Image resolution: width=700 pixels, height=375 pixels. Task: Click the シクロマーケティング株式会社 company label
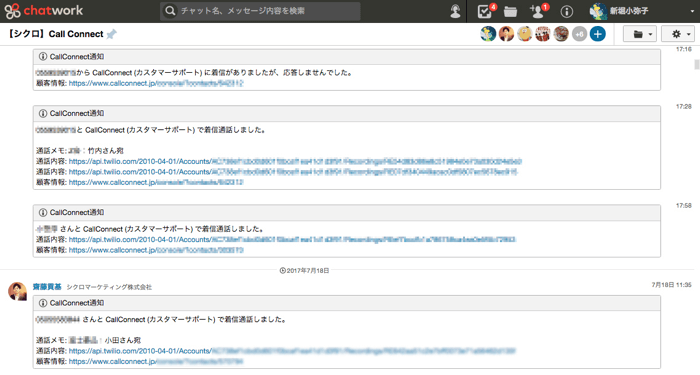pos(109,287)
